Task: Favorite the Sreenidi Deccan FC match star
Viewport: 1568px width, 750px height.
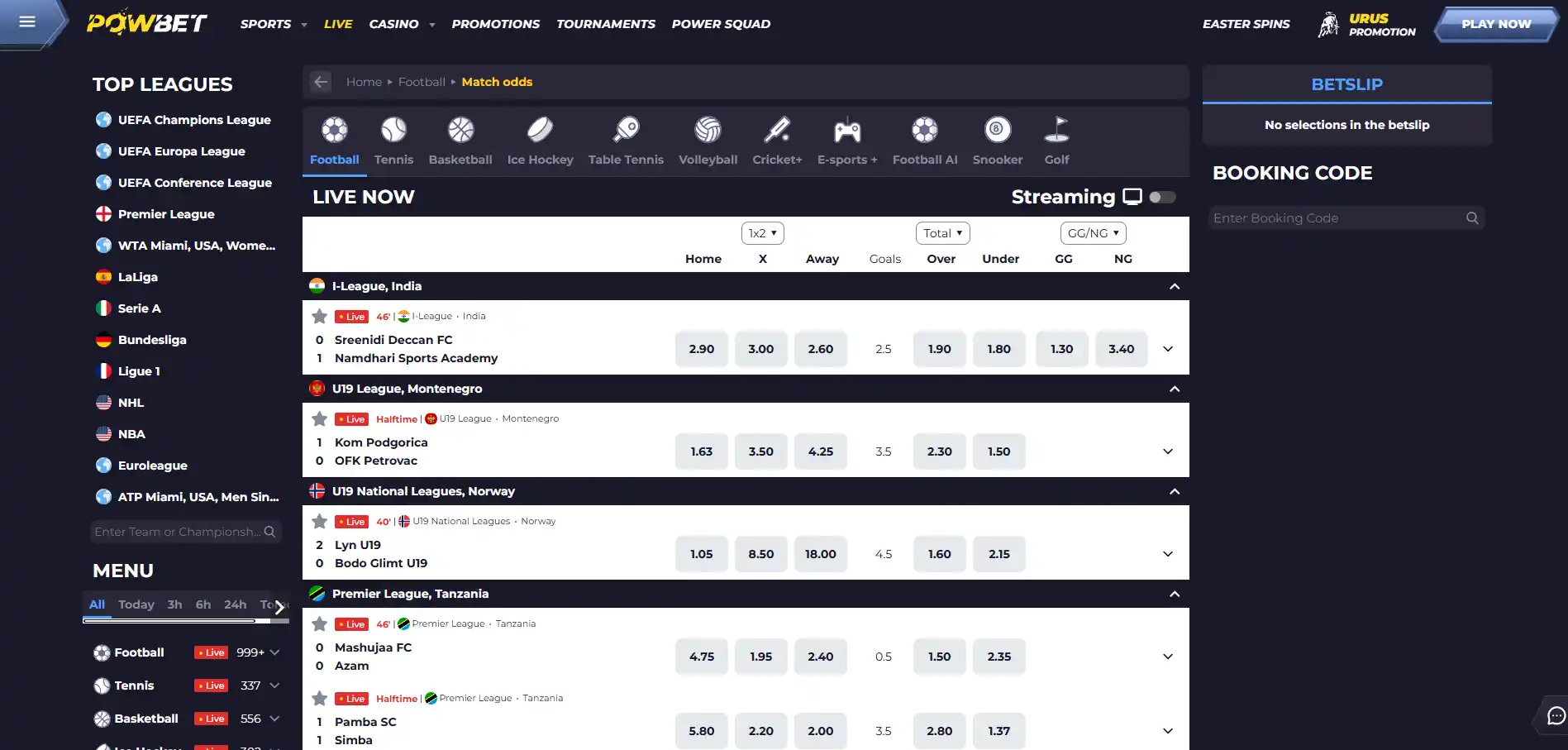Action: [320, 316]
